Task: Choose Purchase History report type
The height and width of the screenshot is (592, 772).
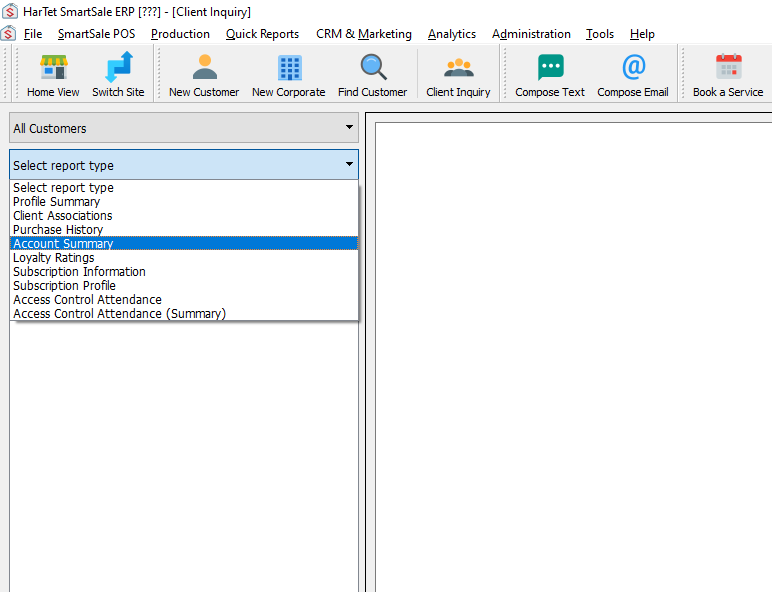Action: pyautogui.click(x=58, y=230)
